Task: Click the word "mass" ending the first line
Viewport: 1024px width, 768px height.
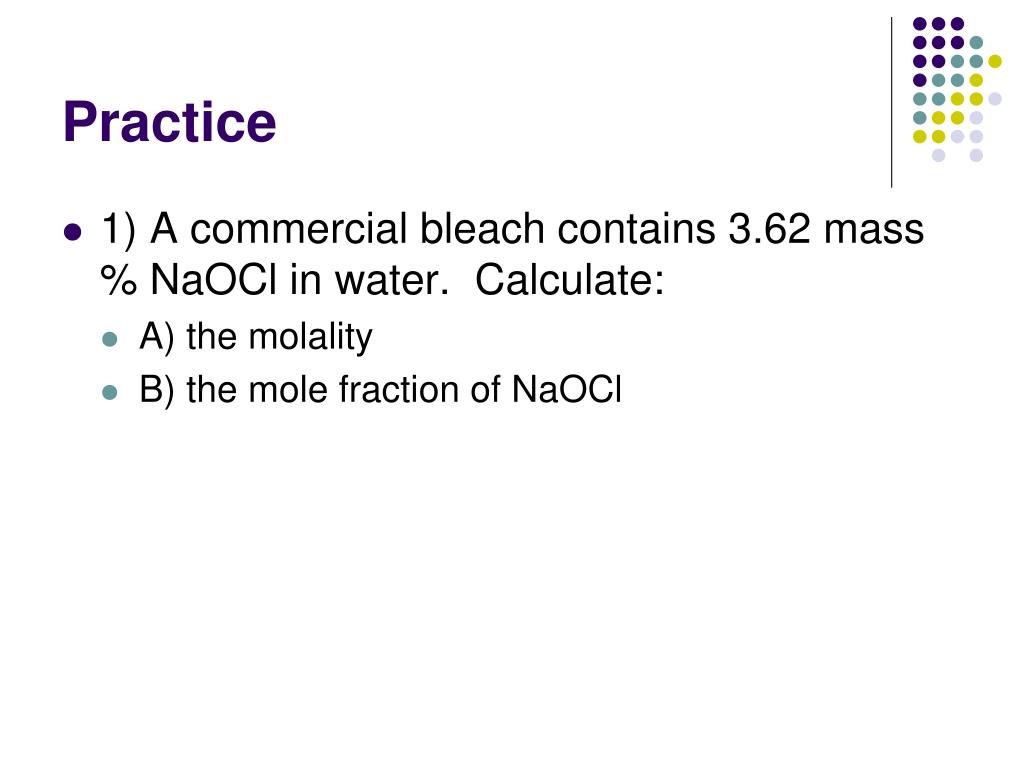Action: pos(874,231)
